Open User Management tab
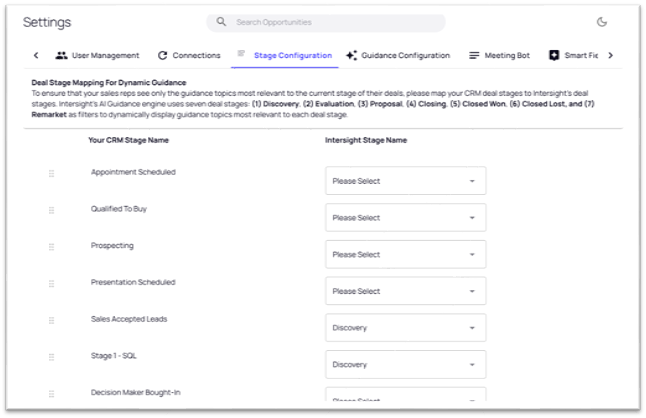 tap(98, 55)
